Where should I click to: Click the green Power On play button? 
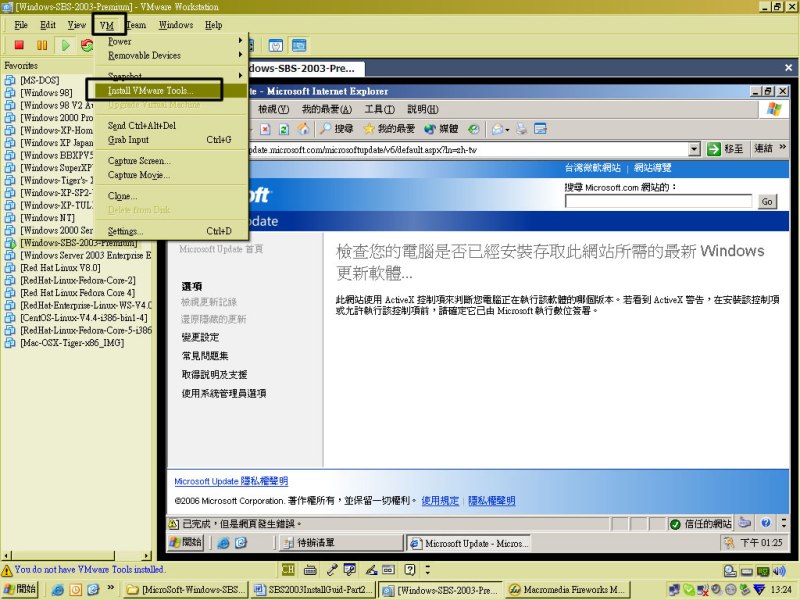tap(65, 45)
